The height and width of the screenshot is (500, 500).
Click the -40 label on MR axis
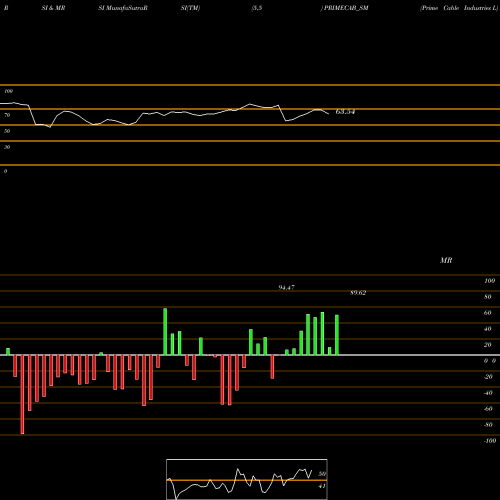point(488,393)
